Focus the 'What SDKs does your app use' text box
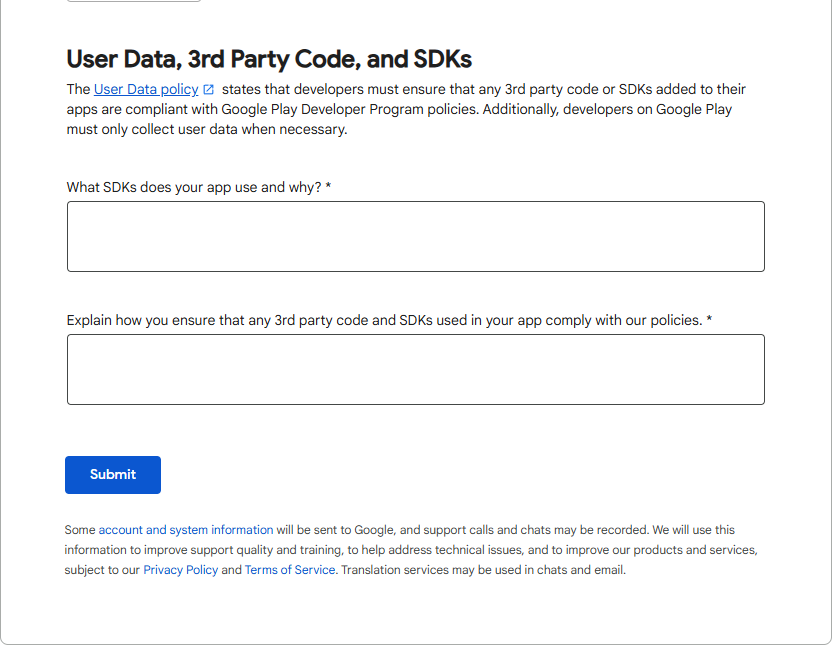The image size is (840, 656). [x=415, y=236]
